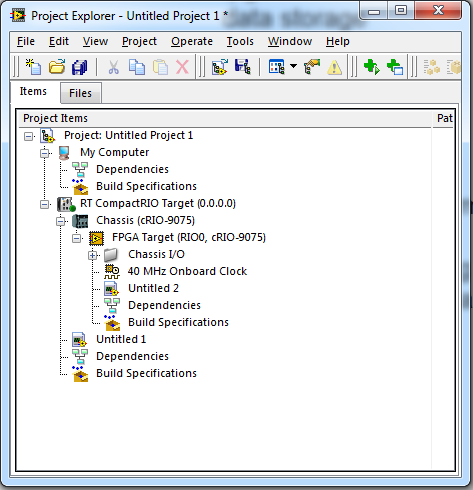
Task: Click the Filter View toolbar icon
Action: [x=277, y=67]
